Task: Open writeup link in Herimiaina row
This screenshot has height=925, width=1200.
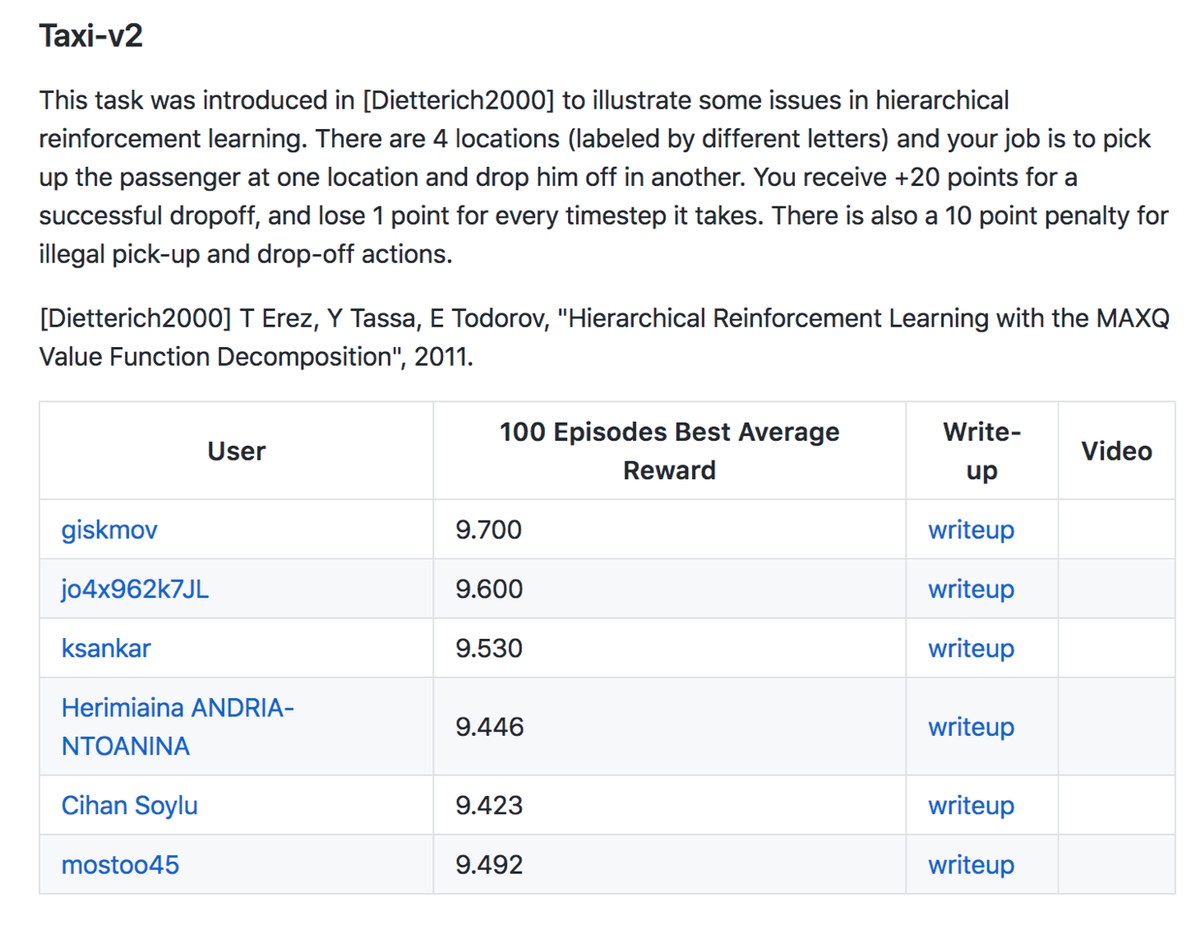Action: click(x=970, y=727)
